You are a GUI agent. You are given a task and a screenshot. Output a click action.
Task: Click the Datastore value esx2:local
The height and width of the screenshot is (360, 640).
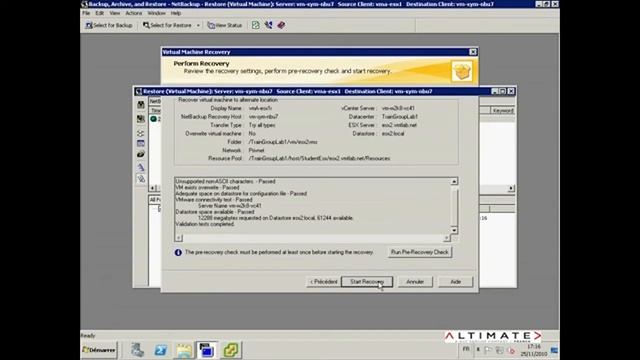[x=393, y=133]
